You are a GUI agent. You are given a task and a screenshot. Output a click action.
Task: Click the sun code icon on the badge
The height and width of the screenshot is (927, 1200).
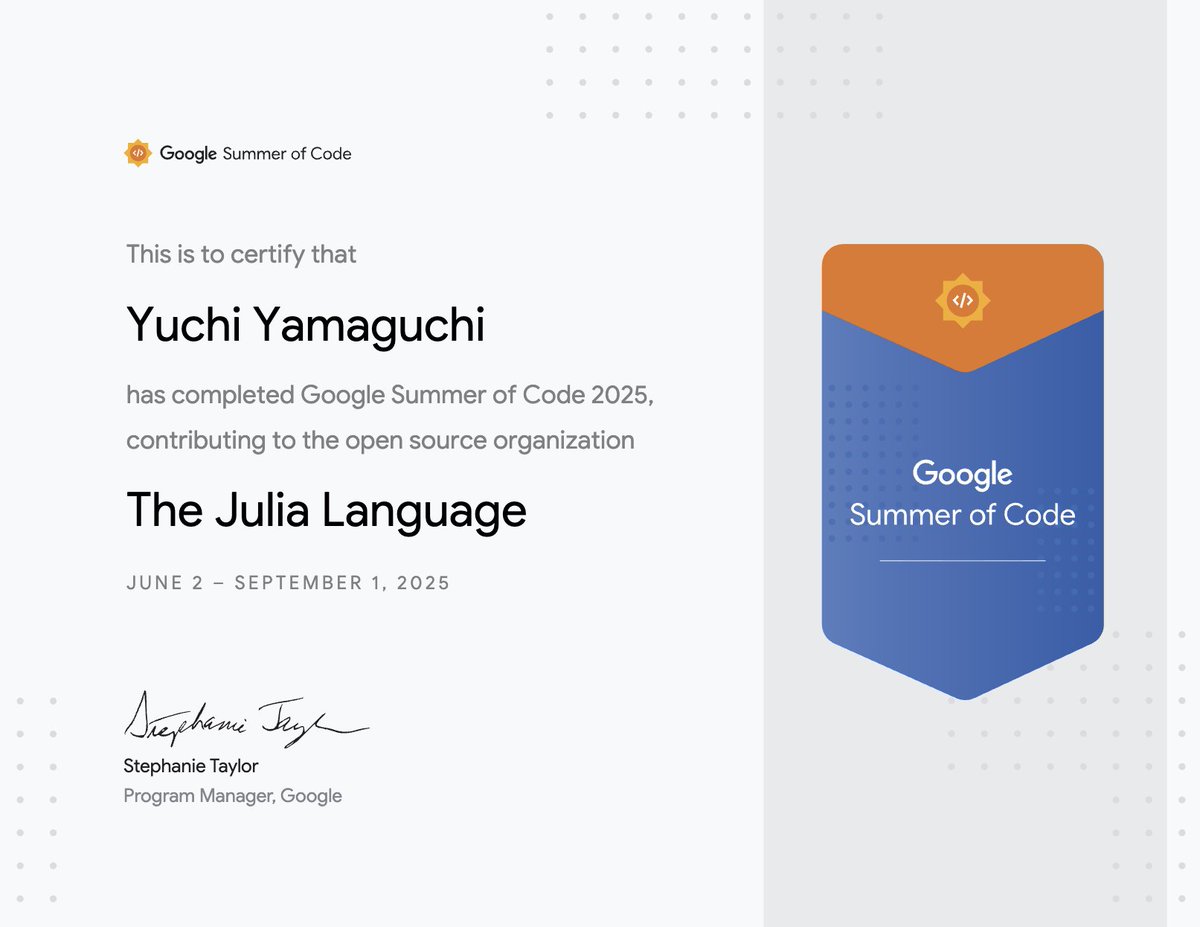pos(962,299)
